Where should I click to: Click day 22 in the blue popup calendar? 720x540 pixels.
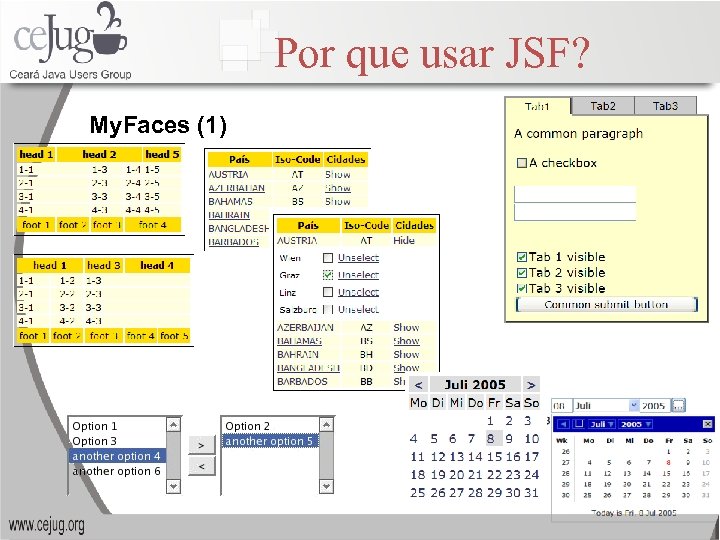pyautogui.click(x=666, y=484)
